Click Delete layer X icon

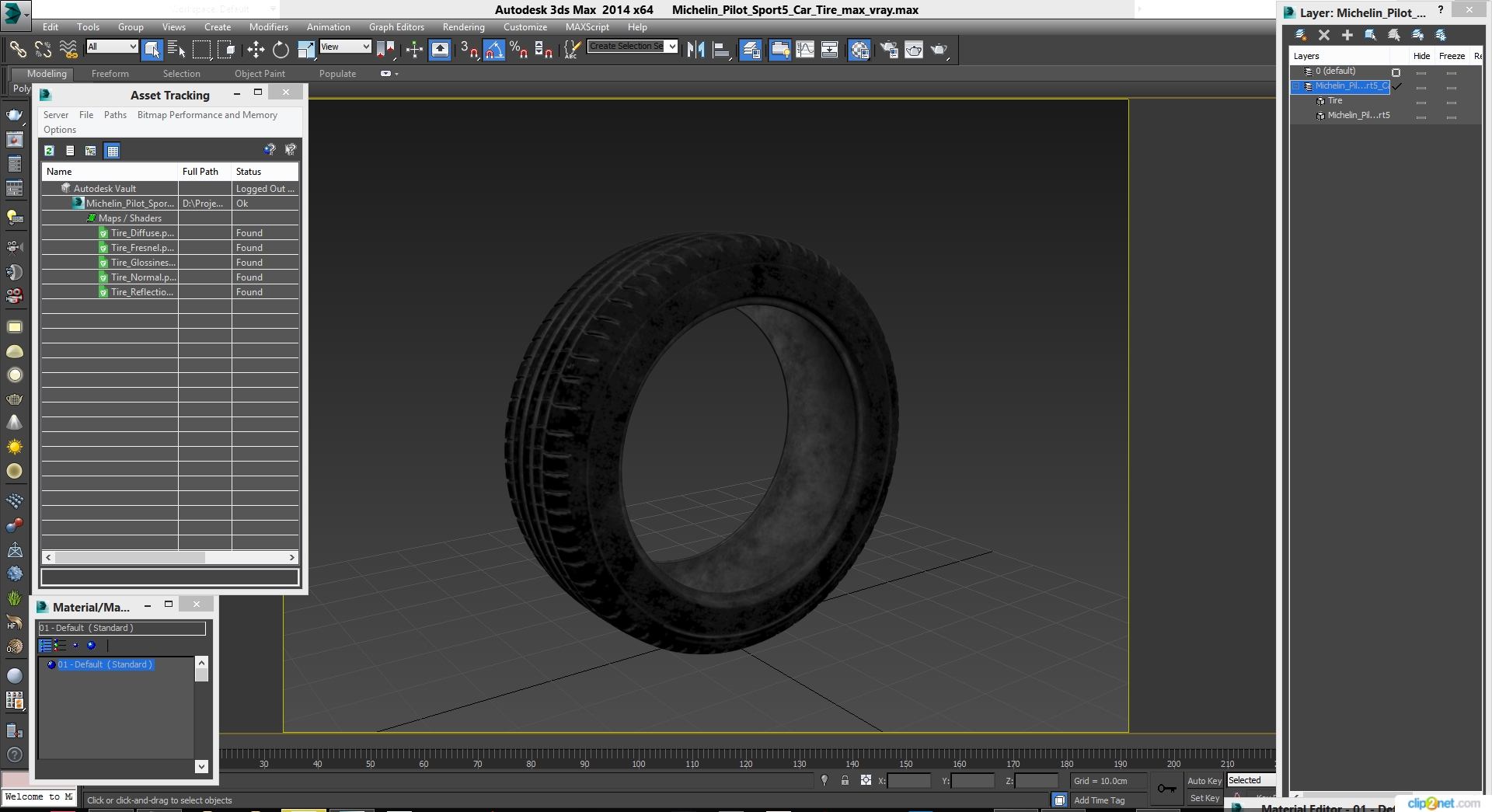[1324, 35]
